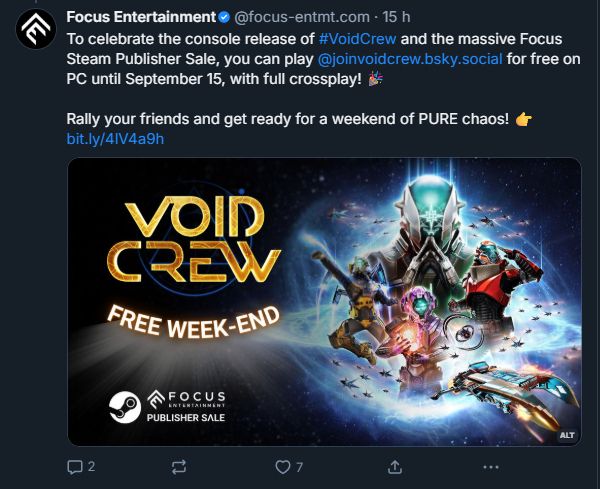Click the Focus Entertainment display name
The width and height of the screenshot is (600, 489).
[x=141, y=17]
